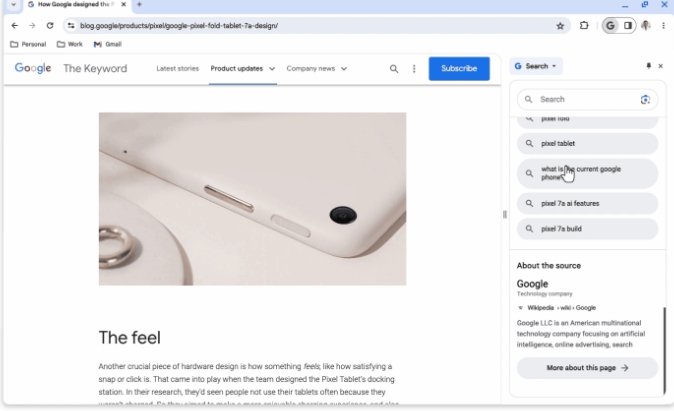The width and height of the screenshot is (674, 411).
Task: Open the Extensions puzzle icon
Action: click(x=584, y=25)
